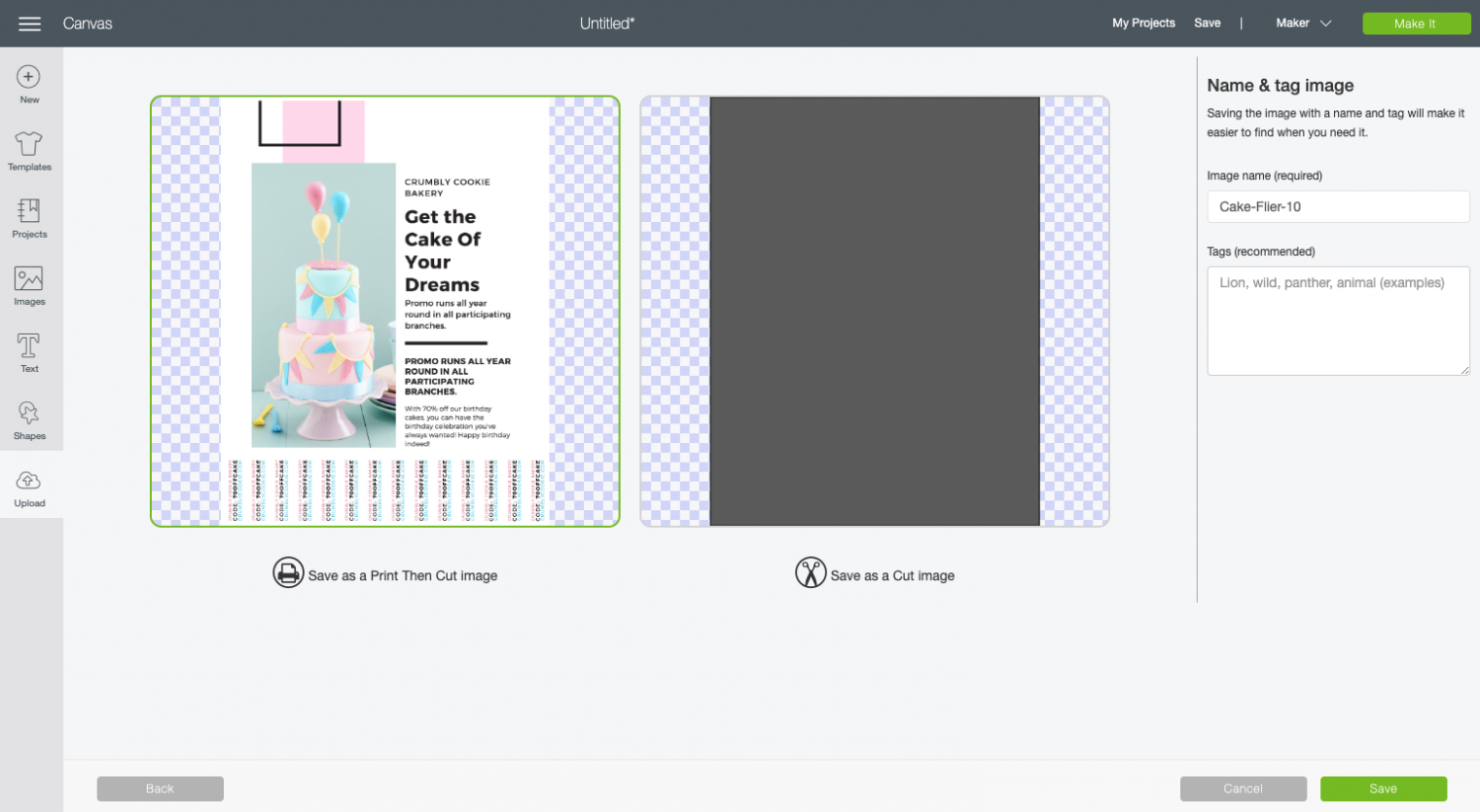
Task: Go to My Projects
Action: tap(1143, 23)
